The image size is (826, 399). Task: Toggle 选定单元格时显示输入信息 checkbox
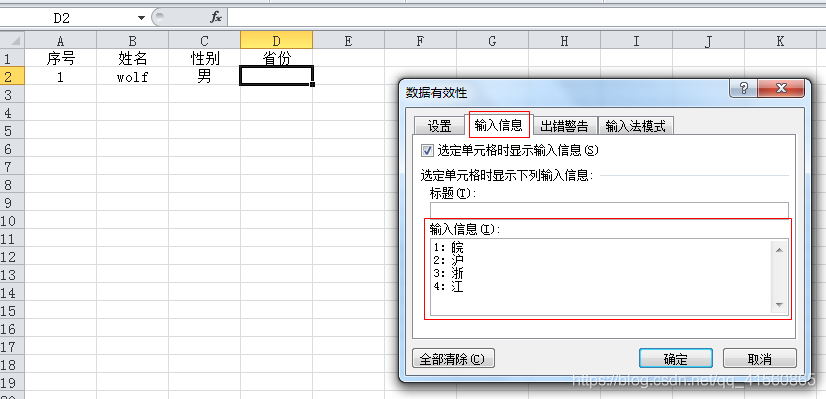pyautogui.click(x=427, y=151)
